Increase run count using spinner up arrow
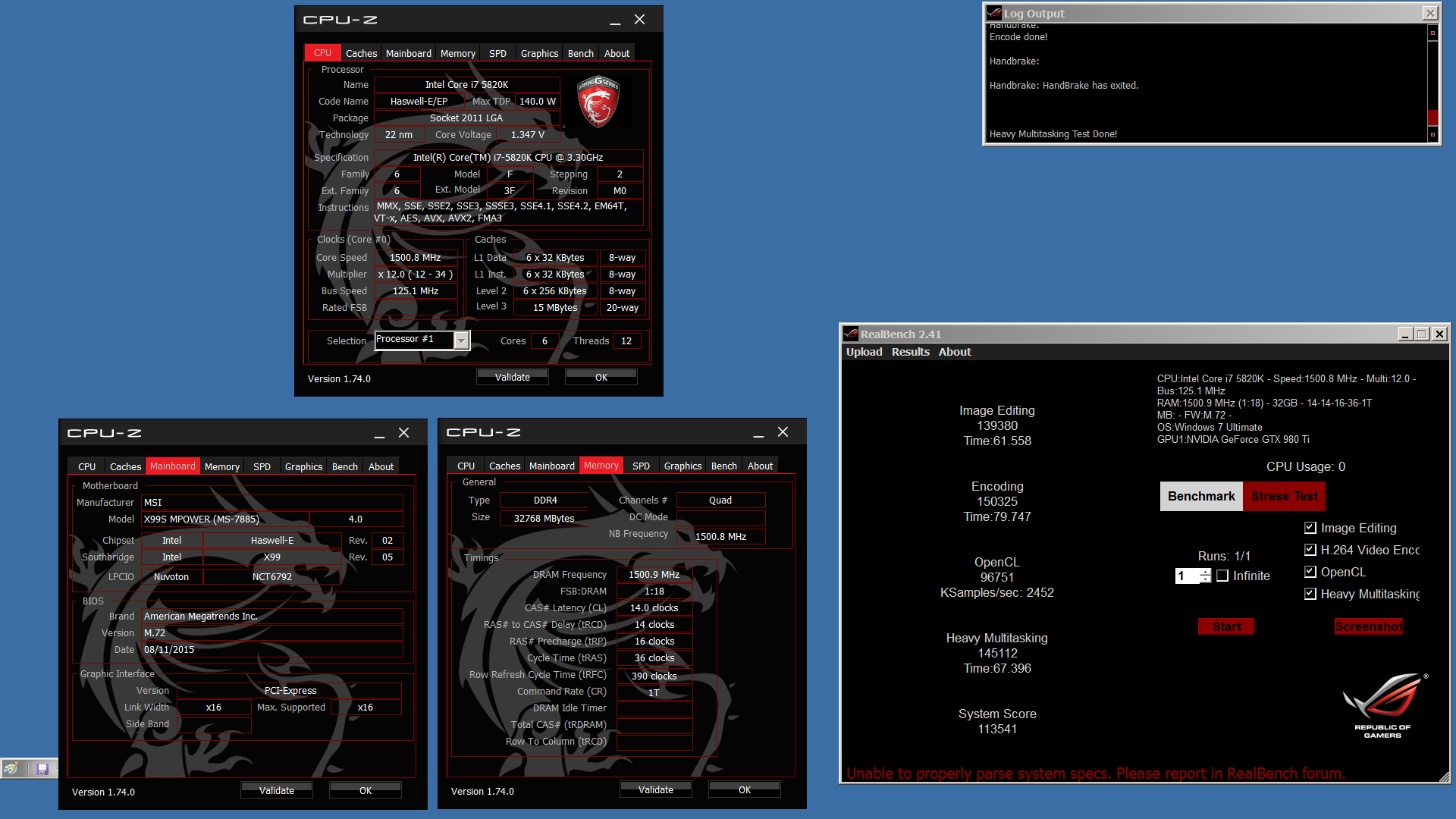This screenshot has height=819, width=1456. pos(1205,573)
